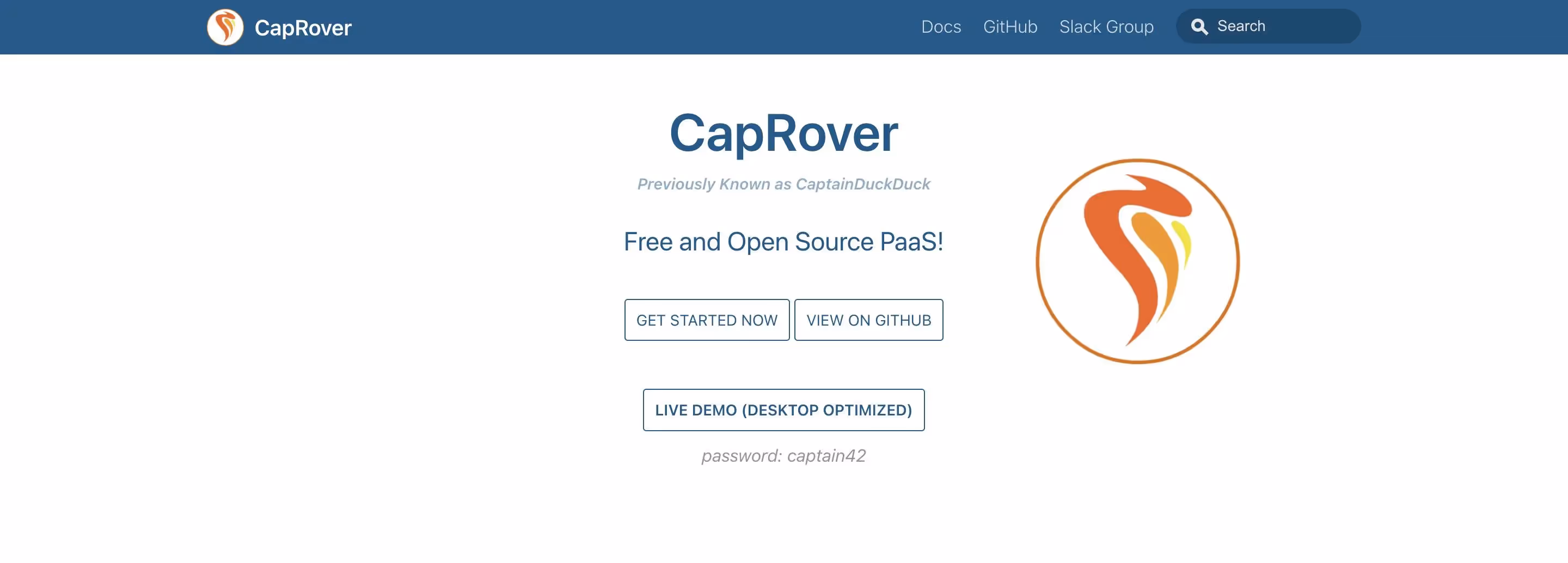Viewport: 1568px width, 563px height.
Task: Open the Docs page
Action: tap(941, 26)
